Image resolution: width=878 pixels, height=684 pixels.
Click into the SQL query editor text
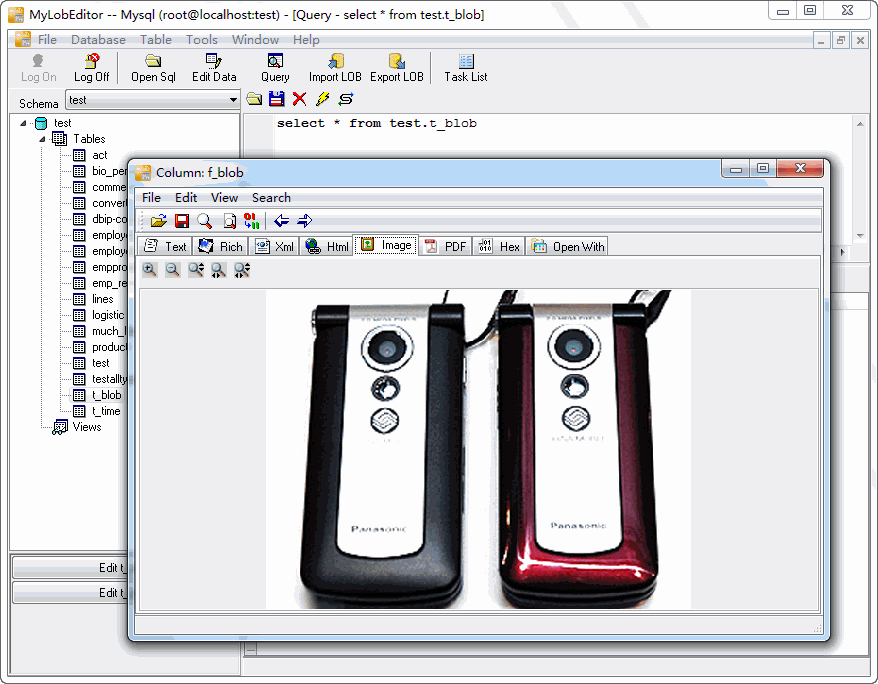click(376, 124)
